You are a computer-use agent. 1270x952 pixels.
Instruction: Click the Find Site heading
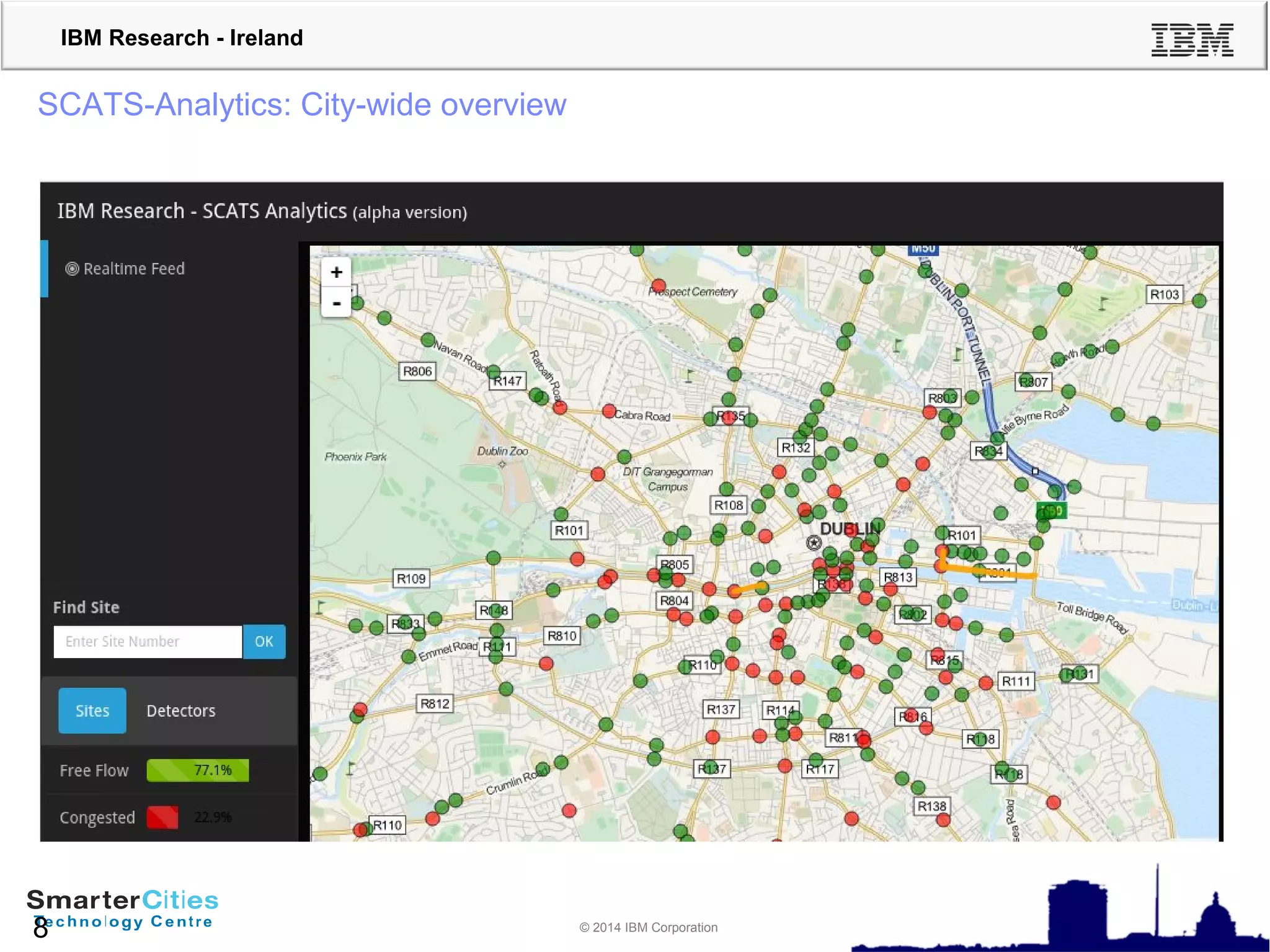coord(86,607)
